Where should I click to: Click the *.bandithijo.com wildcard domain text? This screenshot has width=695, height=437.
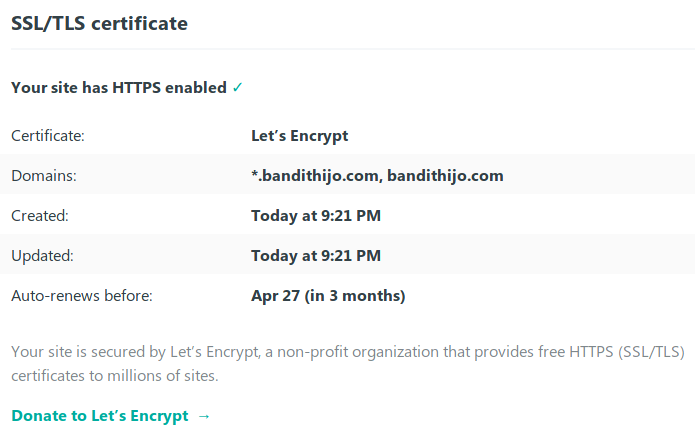tap(314, 176)
